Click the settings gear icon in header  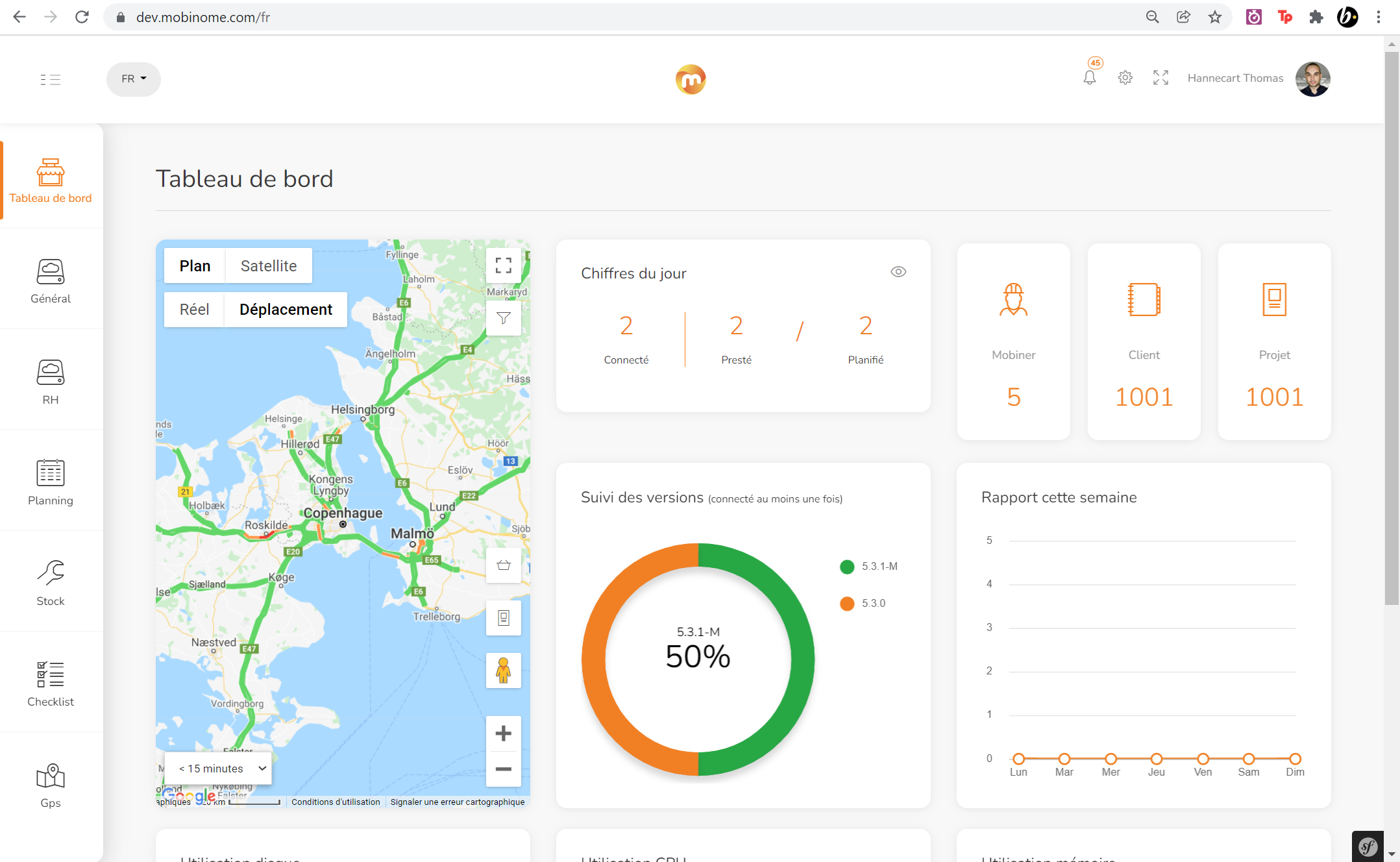click(1125, 79)
